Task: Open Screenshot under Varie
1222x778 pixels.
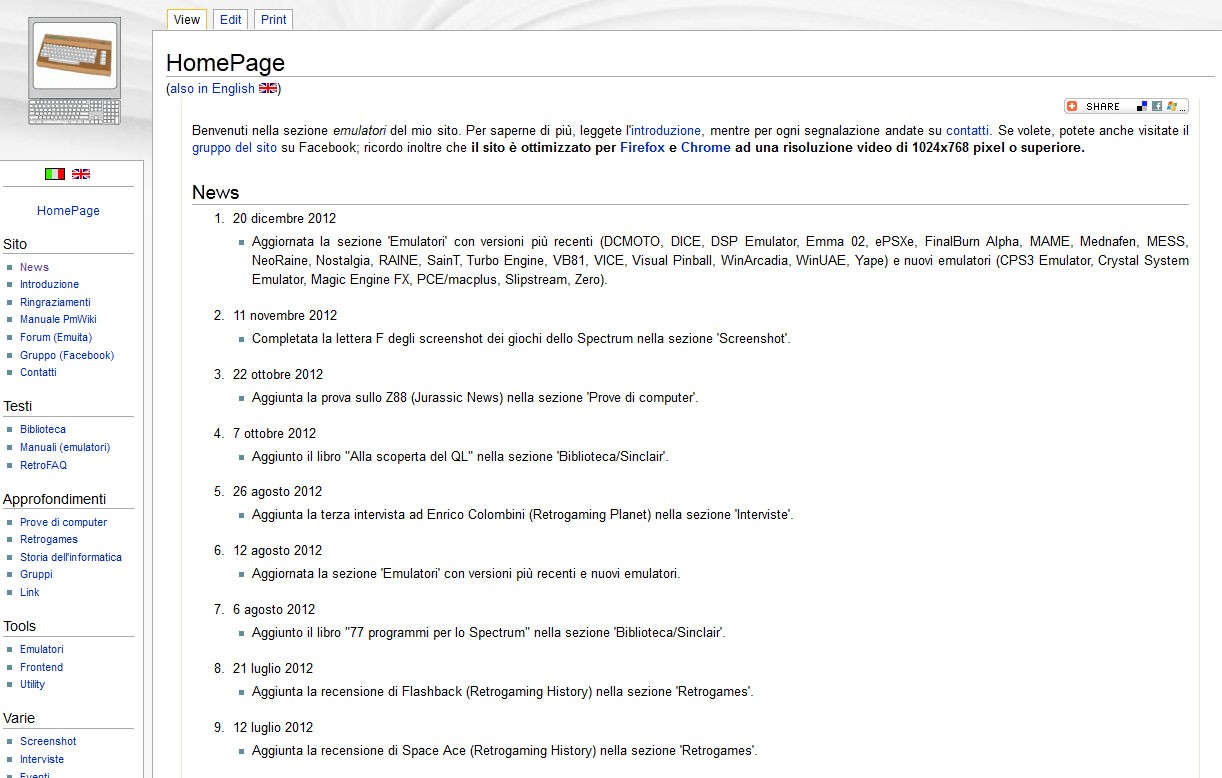Action: pos(48,741)
